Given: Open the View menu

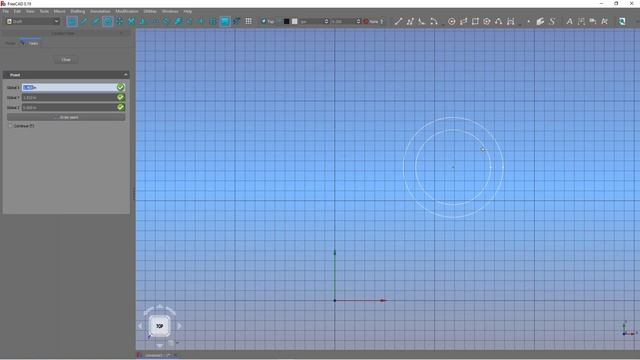Looking at the screenshot, I should [30, 11].
